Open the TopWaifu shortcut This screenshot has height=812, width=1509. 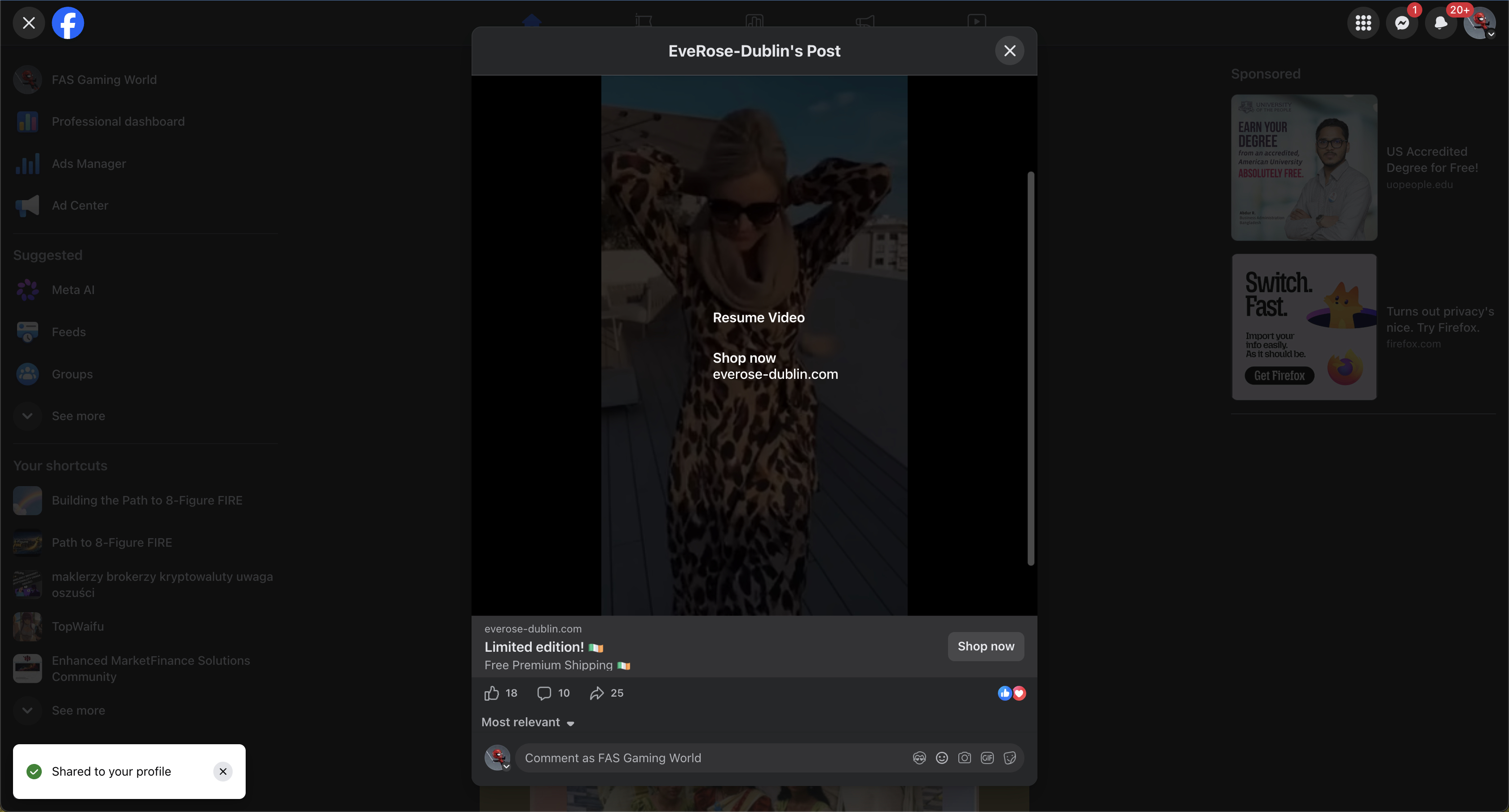tap(145, 627)
